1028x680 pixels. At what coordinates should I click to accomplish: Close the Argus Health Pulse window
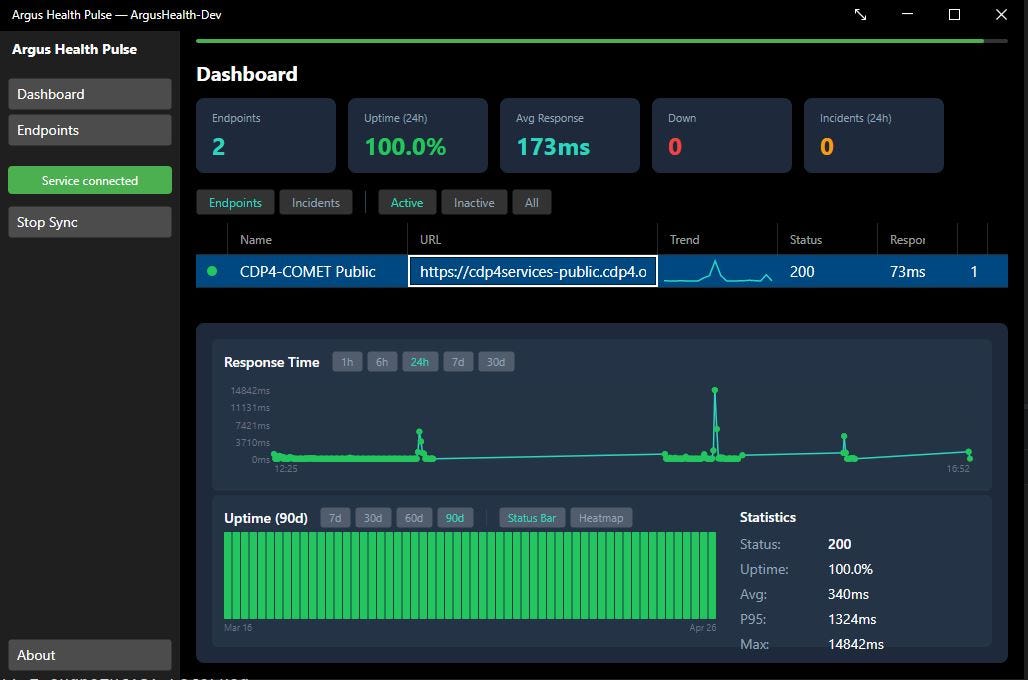(1001, 14)
